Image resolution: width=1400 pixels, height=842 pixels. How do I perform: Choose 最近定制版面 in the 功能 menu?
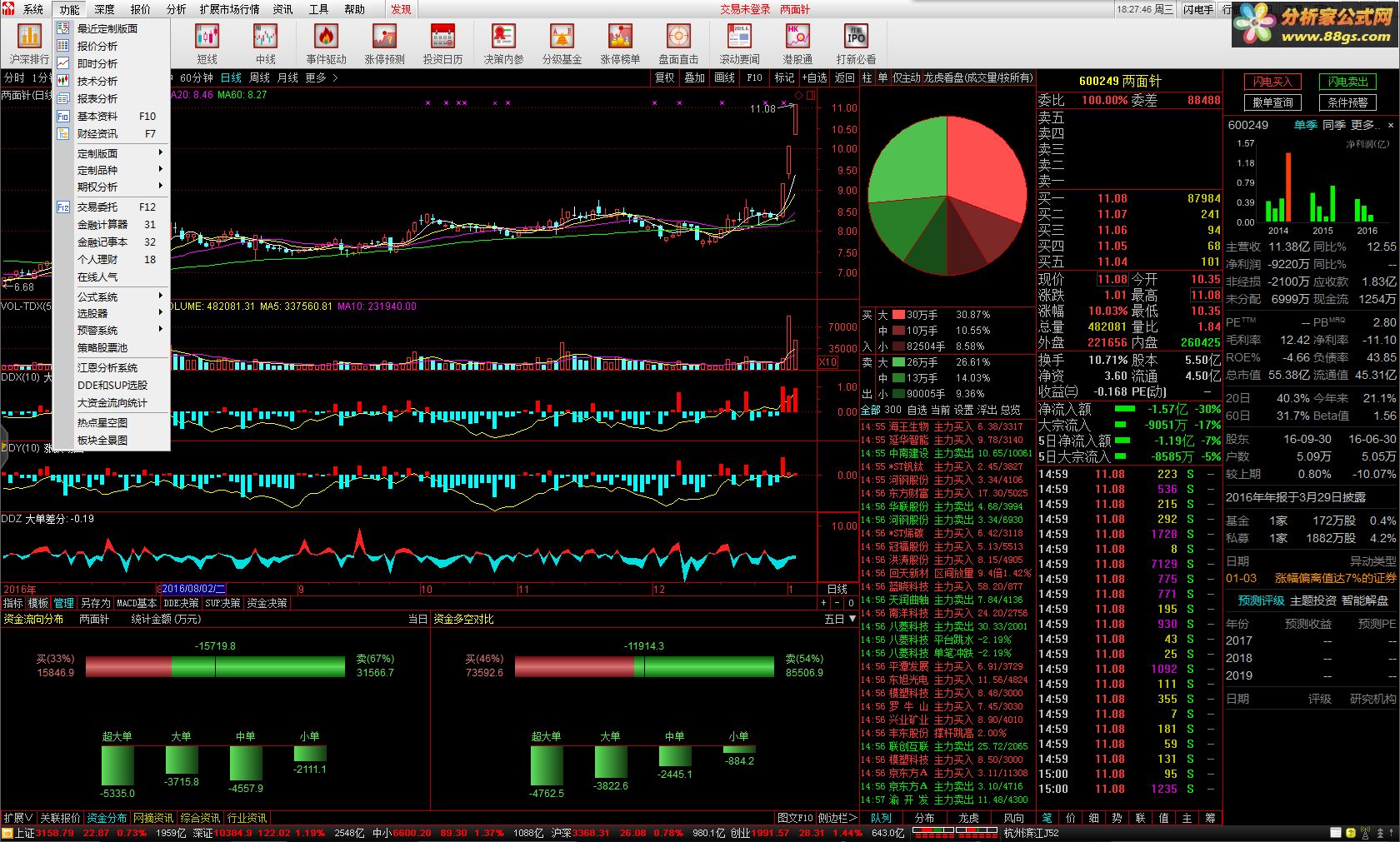click(x=112, y=28)
